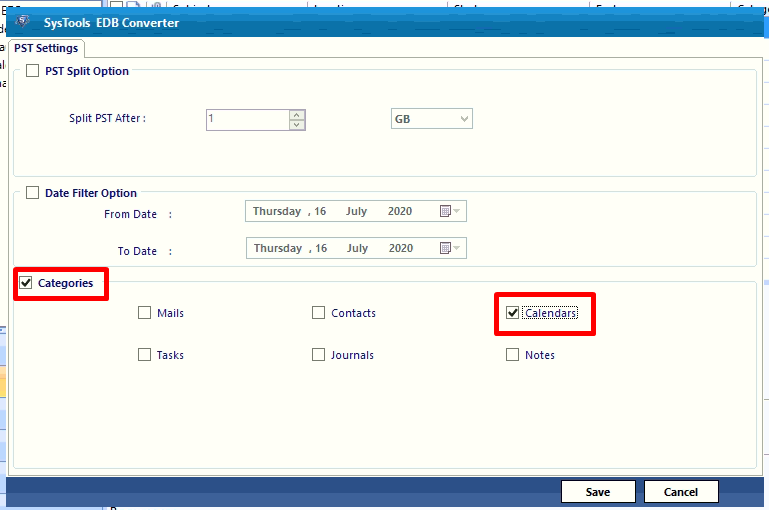Expand the From Date dropdown arrow
769x510 pixels.
457,211
